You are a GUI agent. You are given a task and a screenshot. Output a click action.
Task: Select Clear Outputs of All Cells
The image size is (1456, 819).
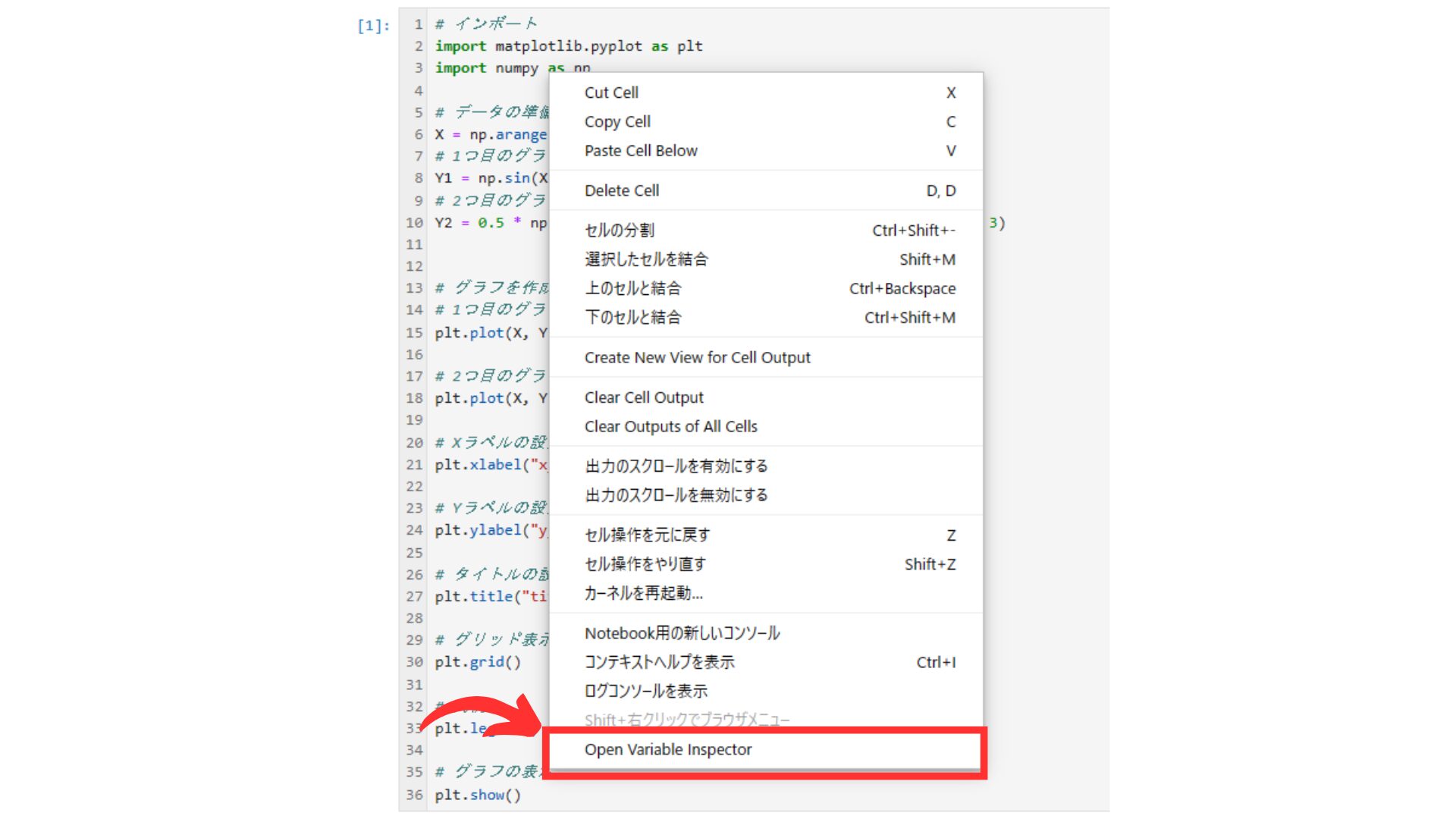pyautogui.click(x=670, y=426)
